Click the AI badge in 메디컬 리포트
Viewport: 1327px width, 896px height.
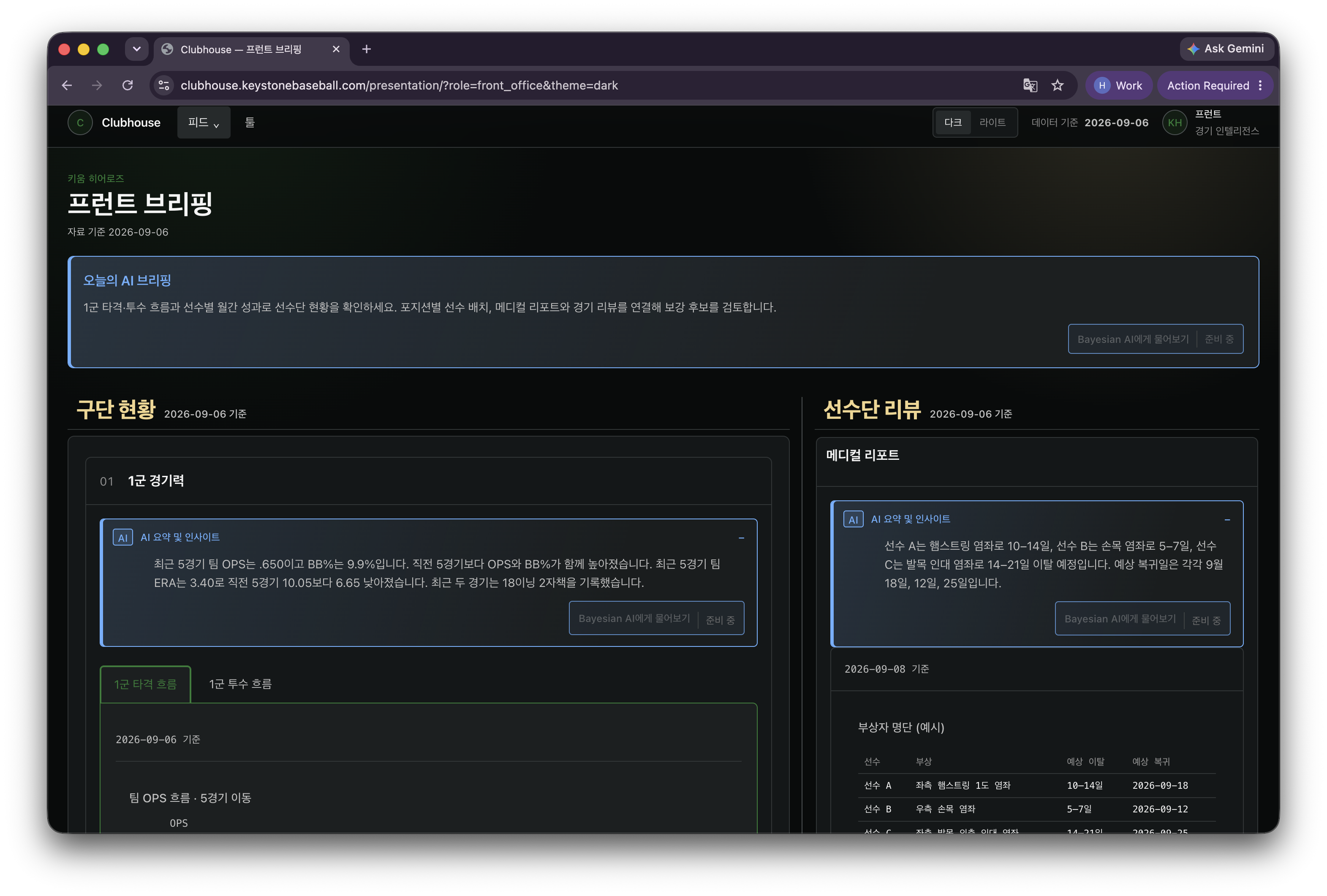click(853, 519)
